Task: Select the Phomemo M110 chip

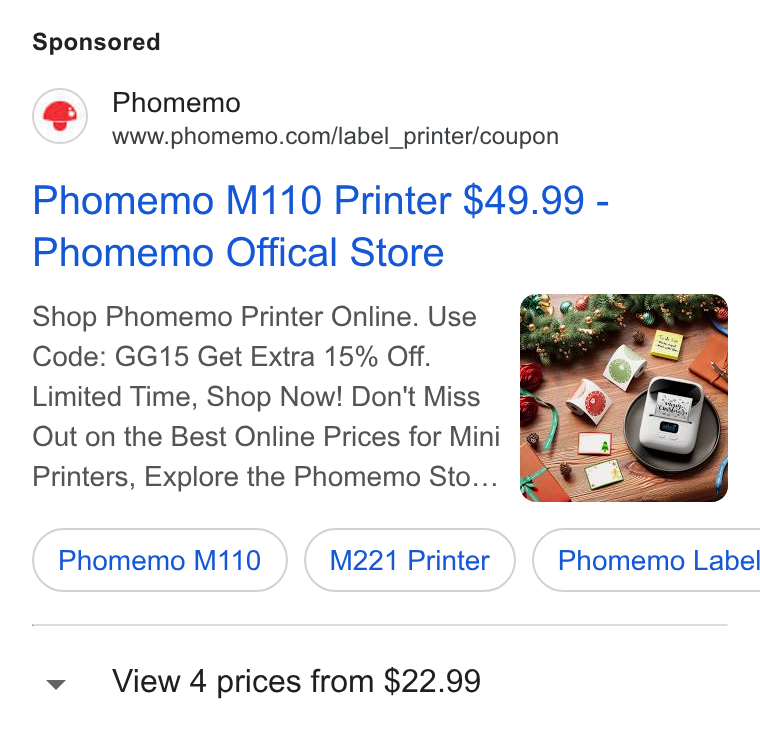Action: tap(159, 560)
